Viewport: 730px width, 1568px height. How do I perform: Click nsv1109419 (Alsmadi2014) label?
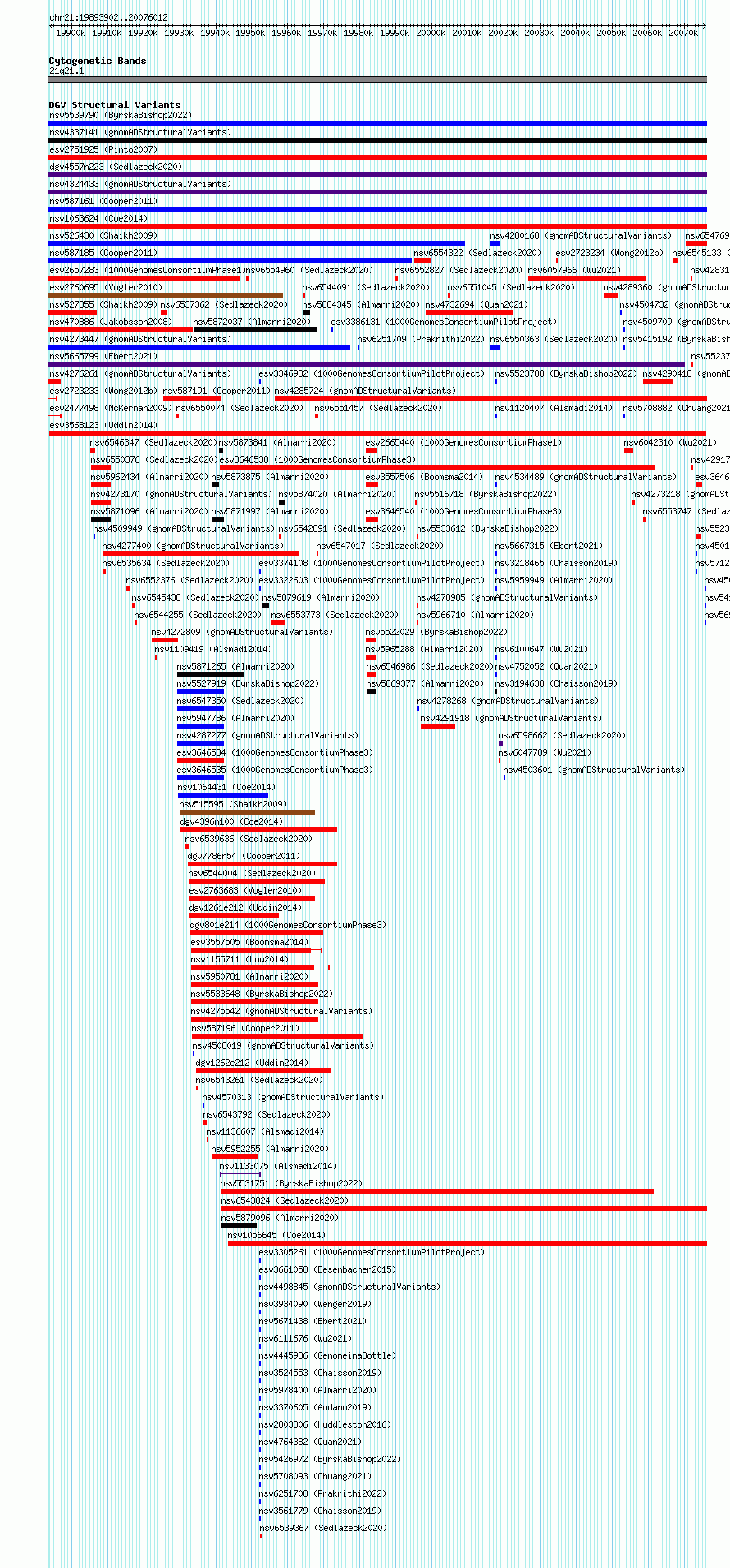click(213, 649)
